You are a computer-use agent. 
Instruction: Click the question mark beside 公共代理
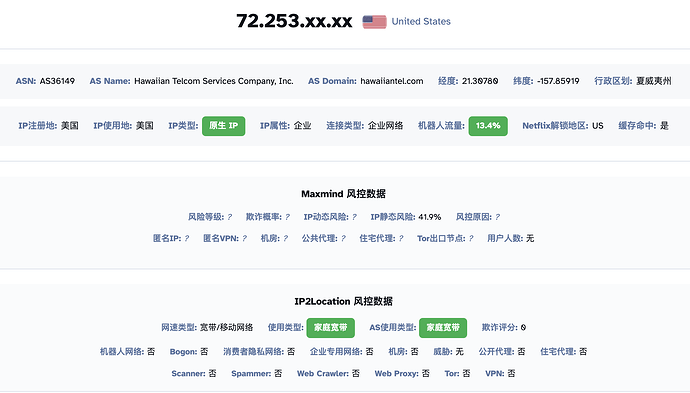pyautogui.click(x=343, y=239)
